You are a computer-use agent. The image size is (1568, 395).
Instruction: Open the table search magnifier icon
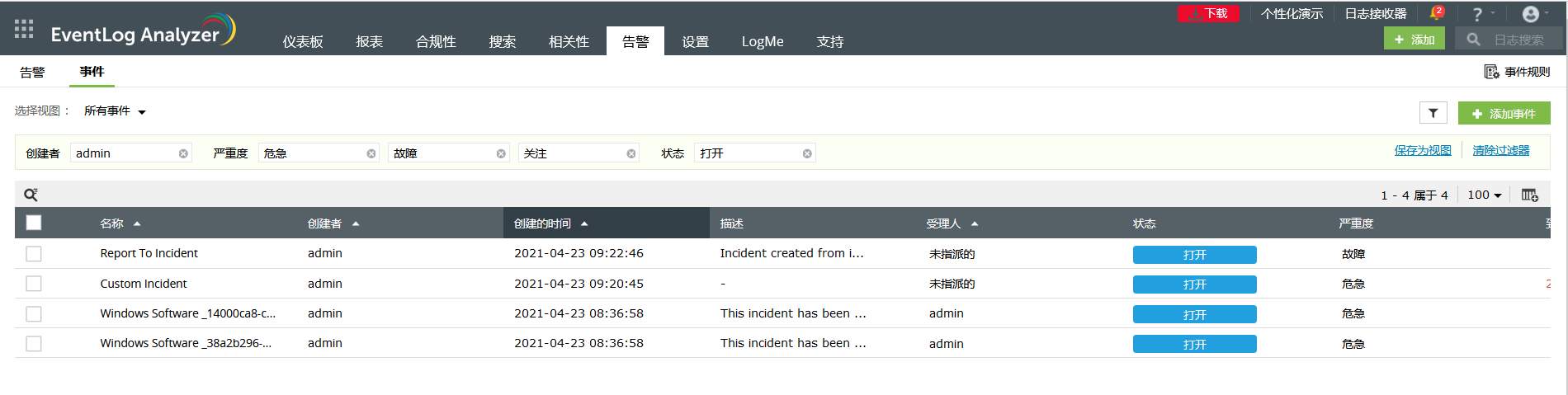(31, 195)
